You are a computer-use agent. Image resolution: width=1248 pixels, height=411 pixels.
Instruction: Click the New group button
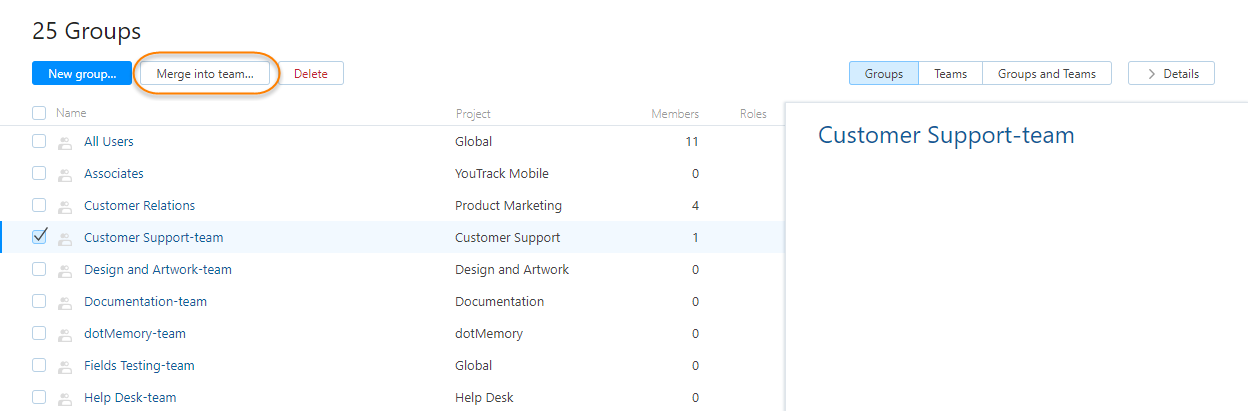[82, 73]
